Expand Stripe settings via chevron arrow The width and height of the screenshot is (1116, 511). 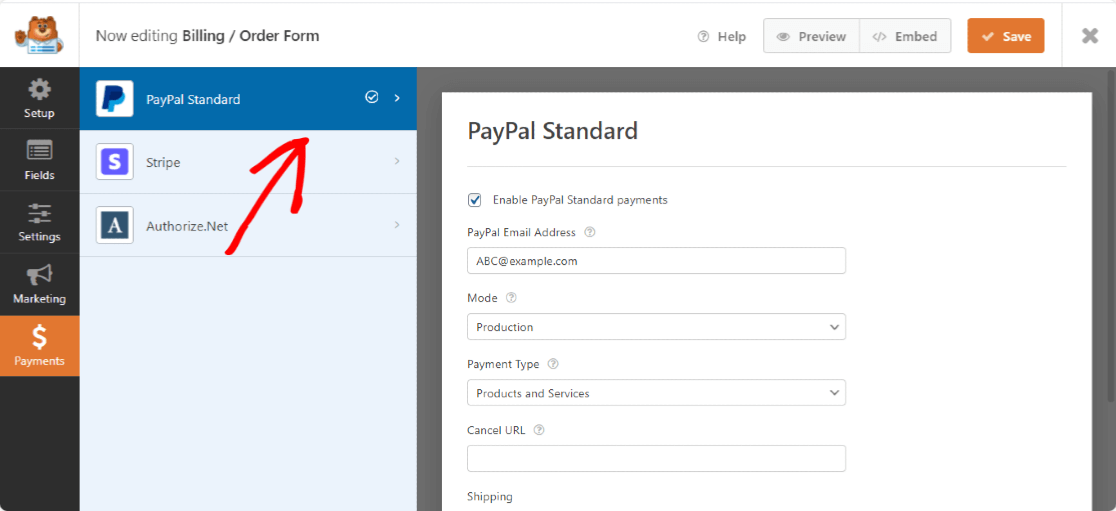[397, 162]
